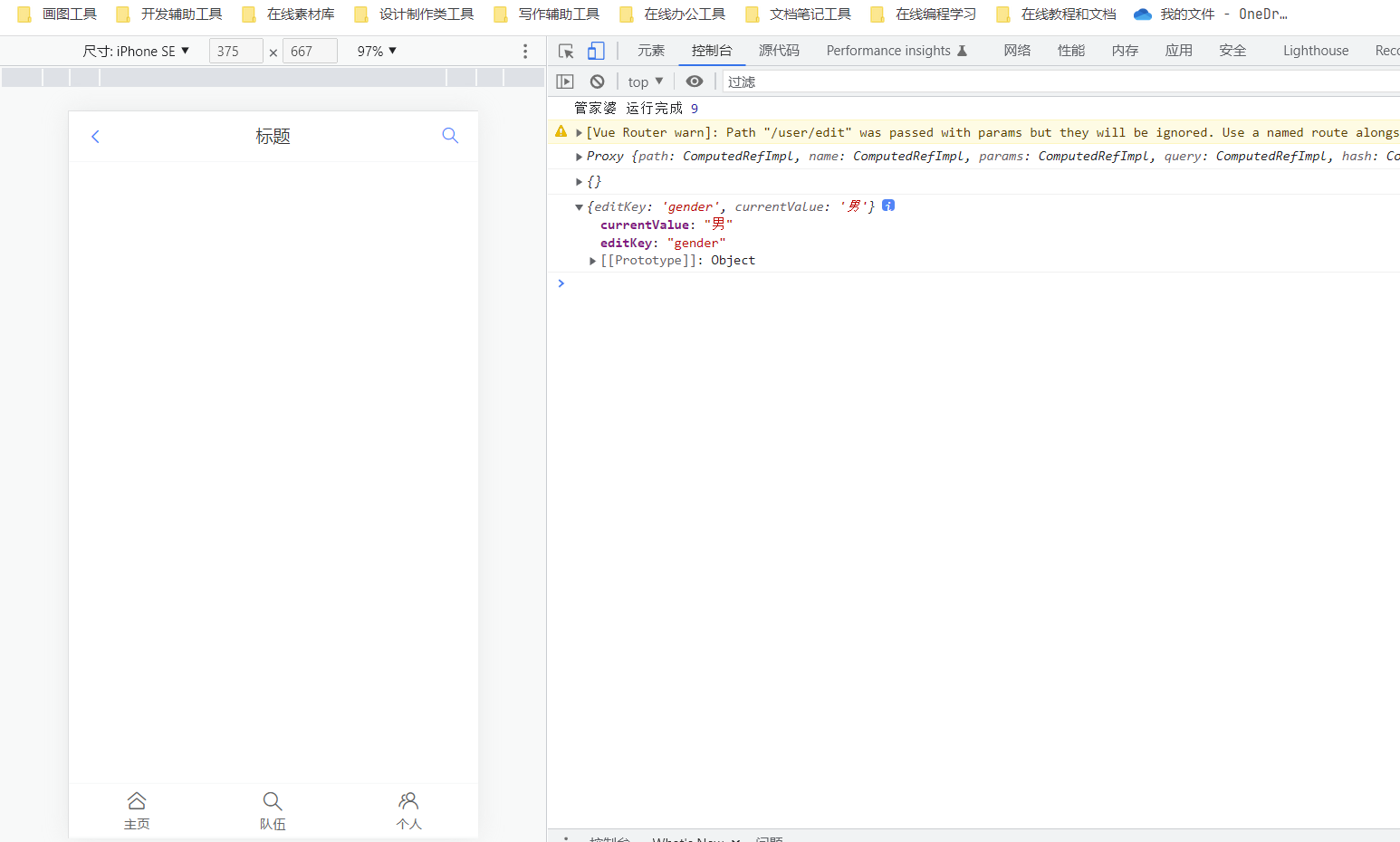Image resolution: width=1400 pixels, height=842 pixels.
Task: Click the back arrow in app header
Action: [x=95, y=137]
